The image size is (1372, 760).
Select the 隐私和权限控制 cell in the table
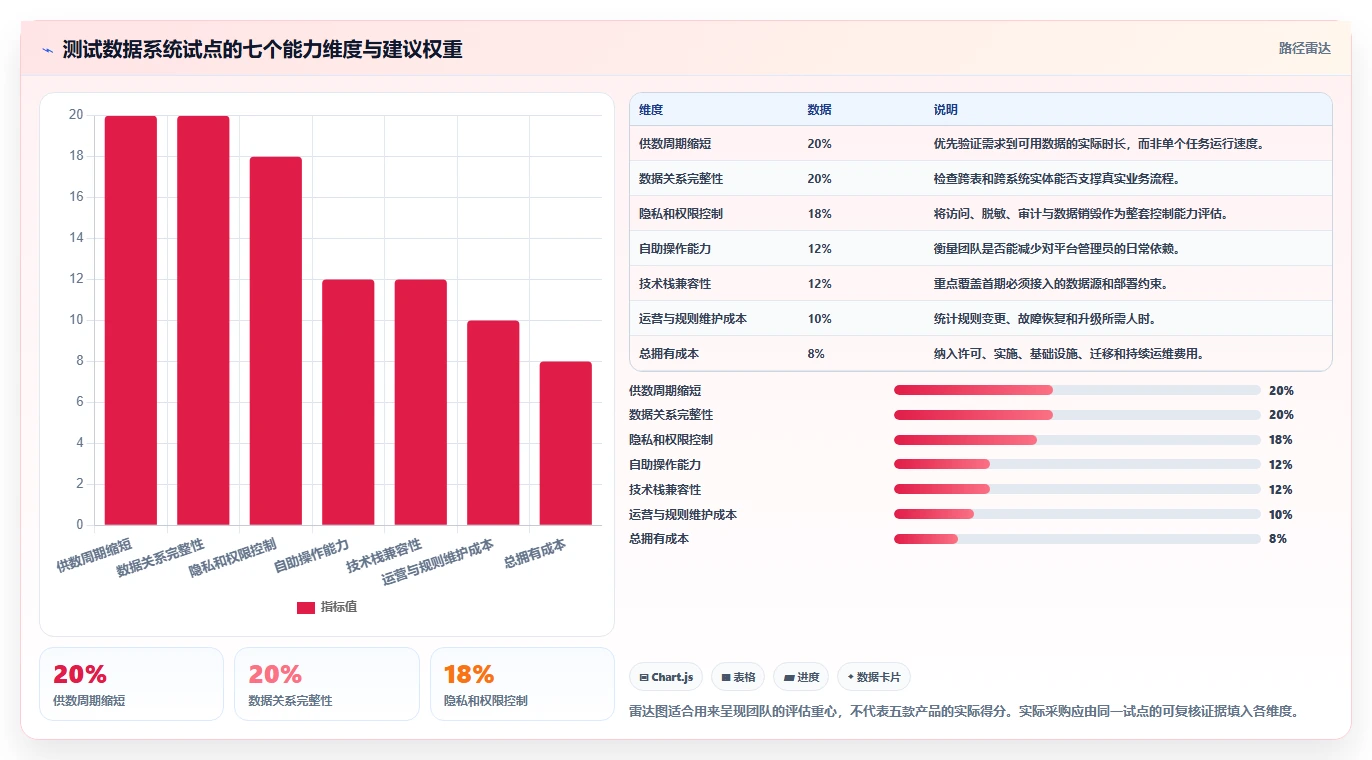(681, 214)
